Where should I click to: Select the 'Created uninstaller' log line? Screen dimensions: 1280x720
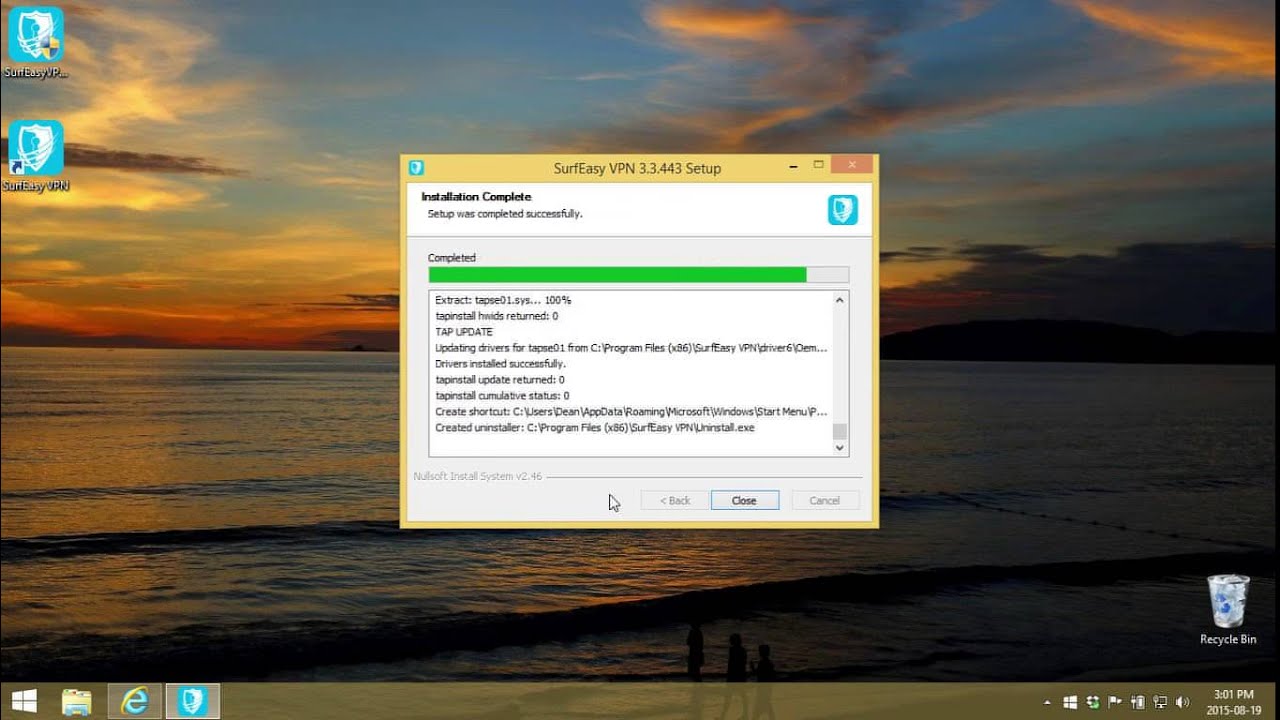pyautogui.click(x=595, y=428)
